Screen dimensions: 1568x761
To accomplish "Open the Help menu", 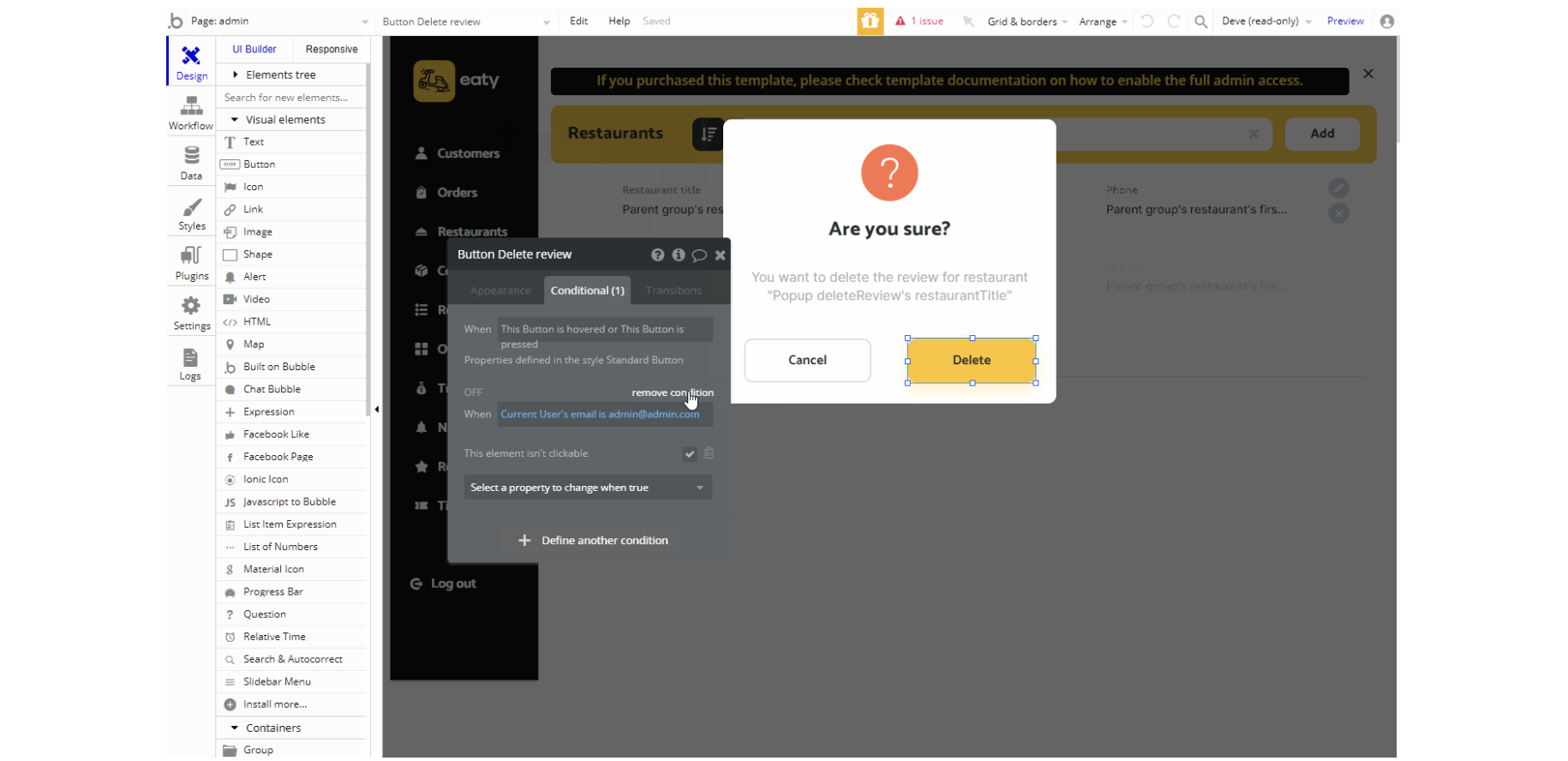I will 619,21.
